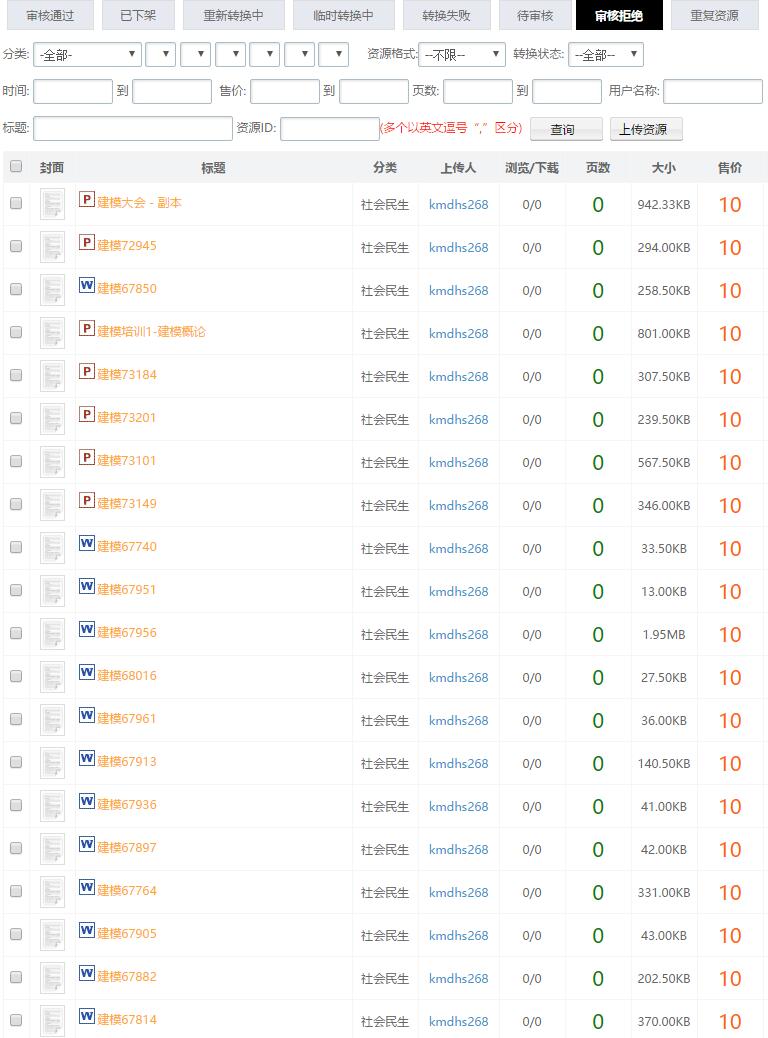The height and width of the screenshot is (1038, 768).
Task: Expand the 资源格式 dropdown
Action: click(461, 55)
